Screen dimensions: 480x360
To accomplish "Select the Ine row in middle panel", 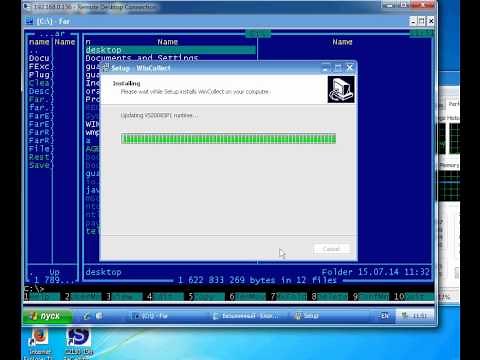I will [92, 83].
